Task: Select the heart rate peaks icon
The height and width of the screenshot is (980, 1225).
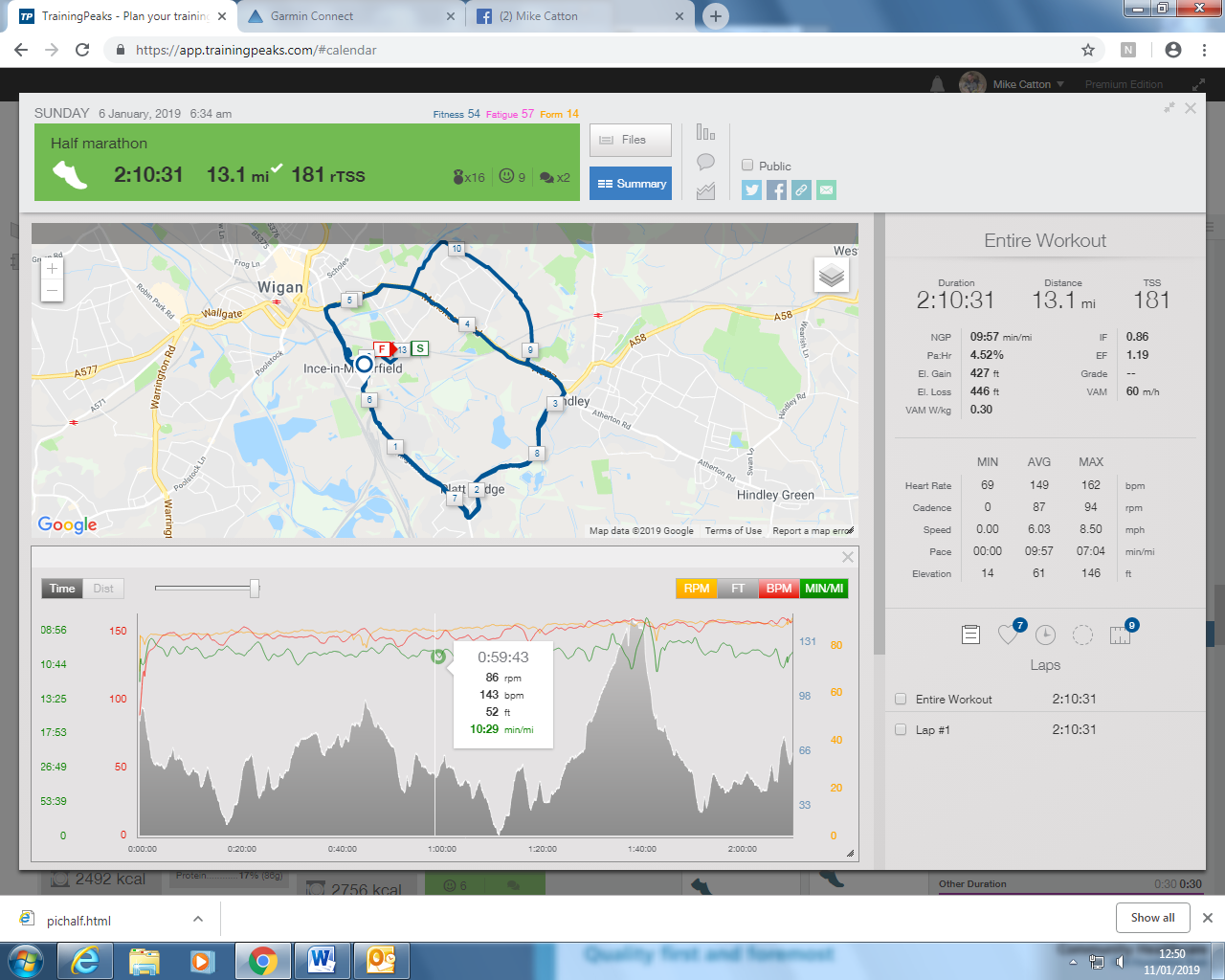Action: [1008, 635]
